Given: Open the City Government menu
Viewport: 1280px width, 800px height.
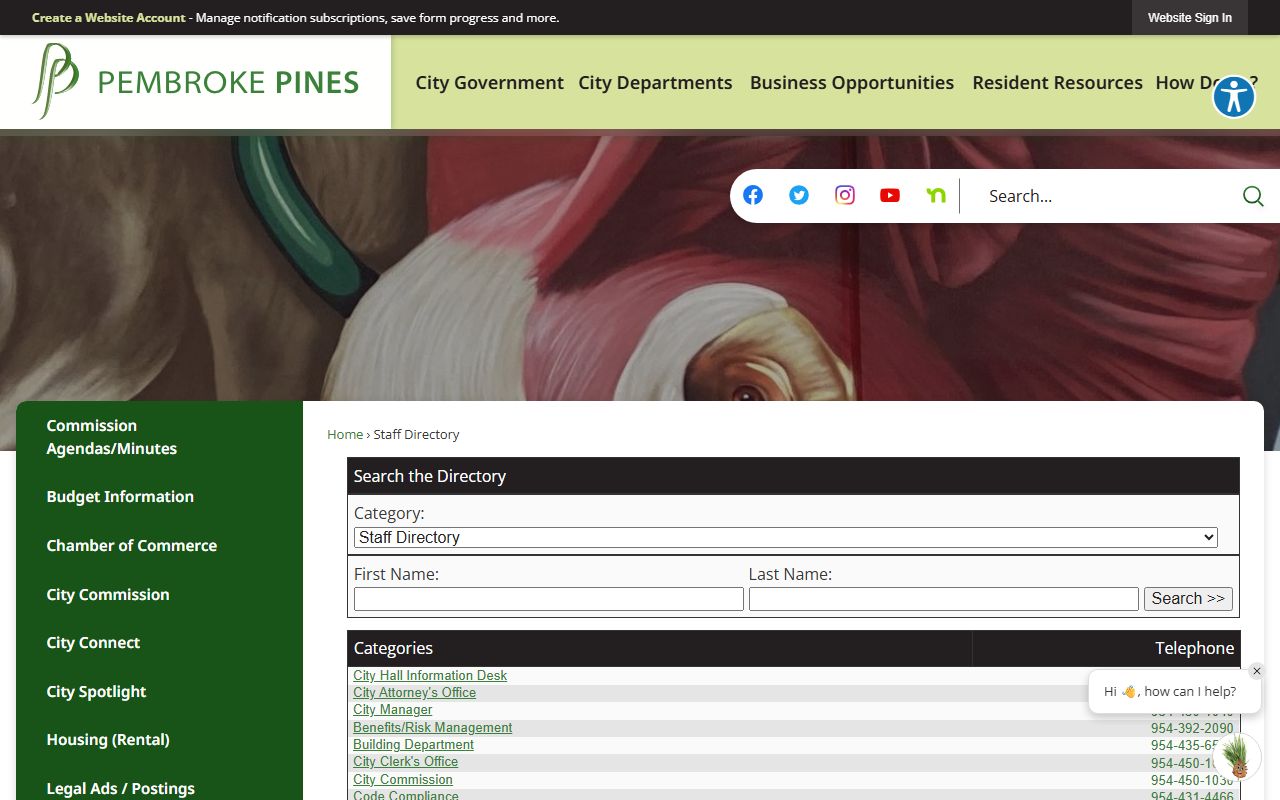Looking at the screenshot, I should point(490,83).
